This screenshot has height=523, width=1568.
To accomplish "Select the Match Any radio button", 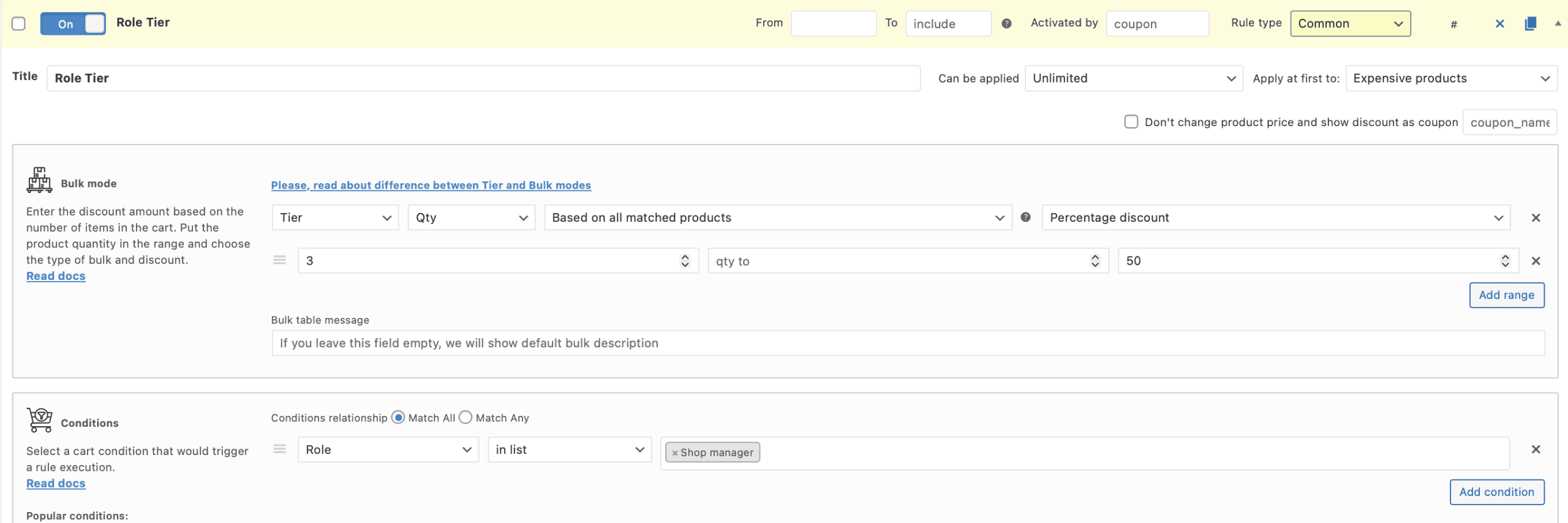I will 466,418.
